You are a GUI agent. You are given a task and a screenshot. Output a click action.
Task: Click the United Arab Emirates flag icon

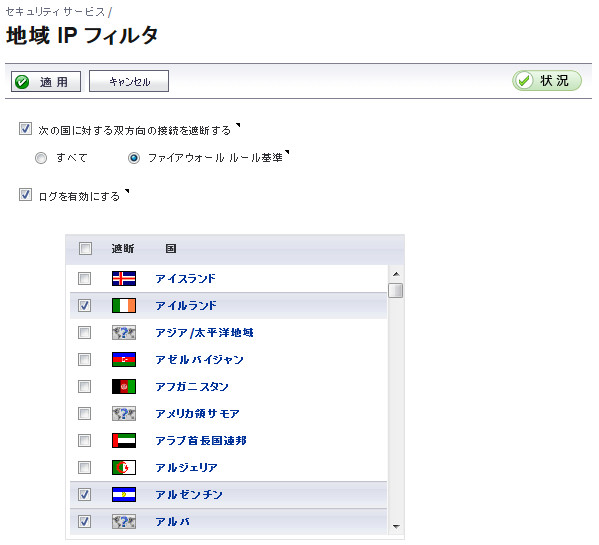[124, 440]
